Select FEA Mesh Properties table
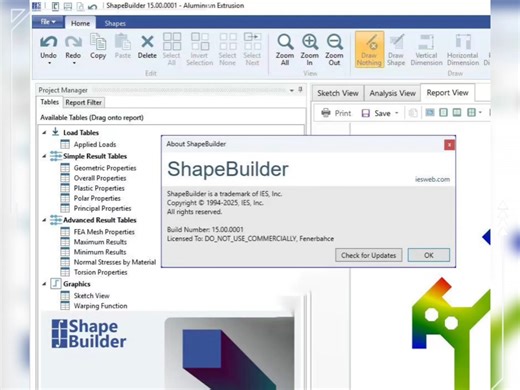This screenshot has height=390, width=520. (x=104, y=232)
